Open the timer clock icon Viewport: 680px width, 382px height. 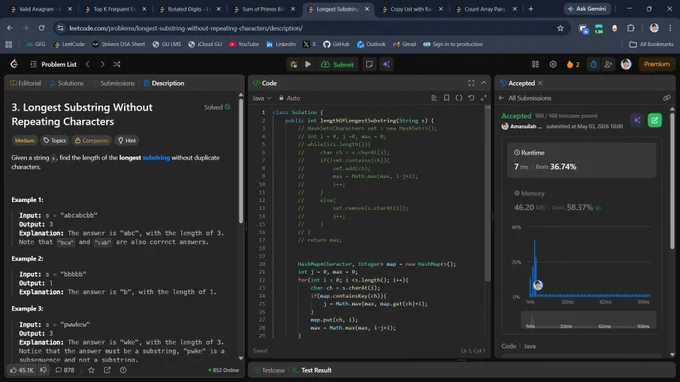click(593, 64)
